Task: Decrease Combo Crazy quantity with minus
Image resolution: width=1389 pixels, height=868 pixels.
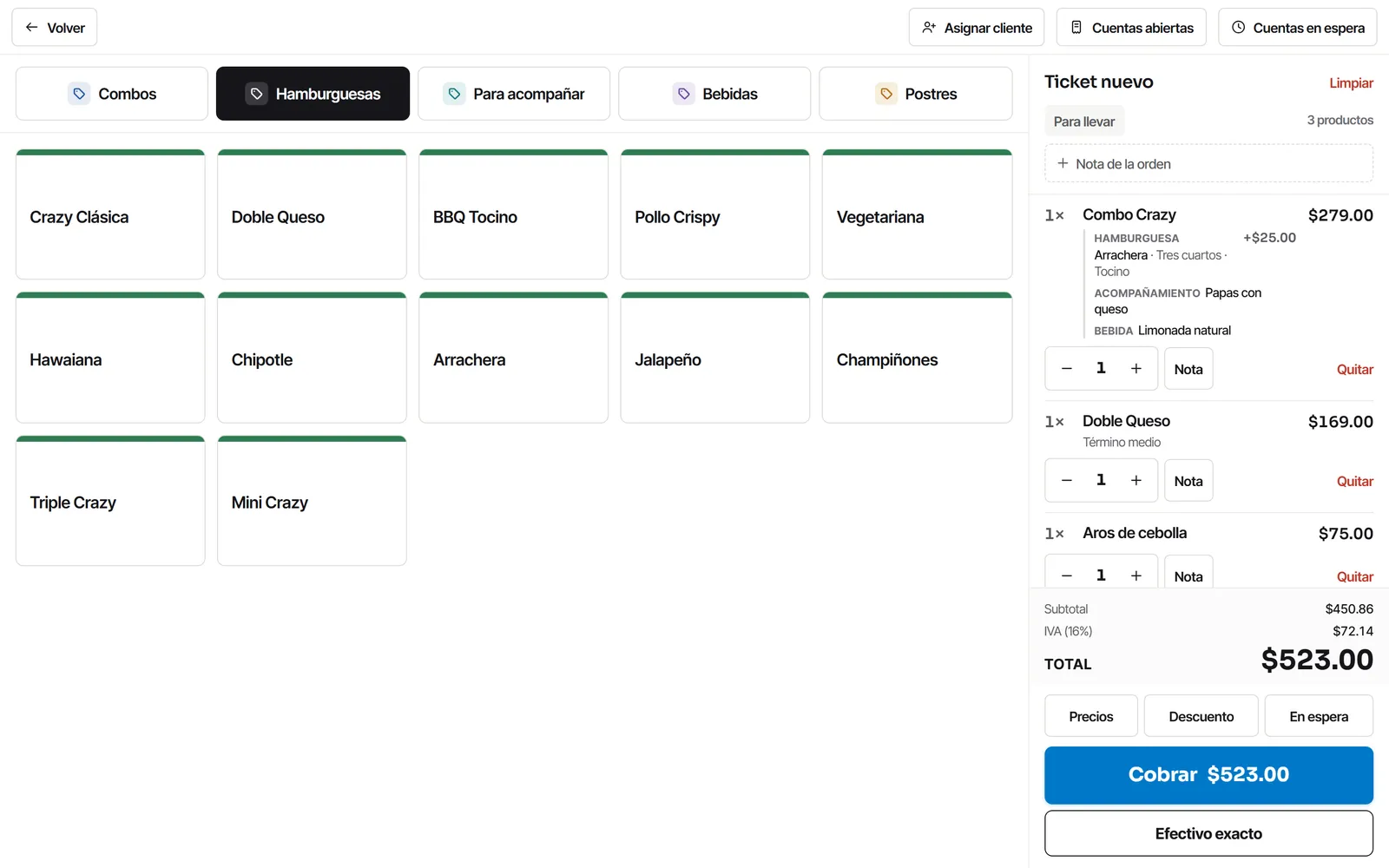Action: pos(1067,369)
